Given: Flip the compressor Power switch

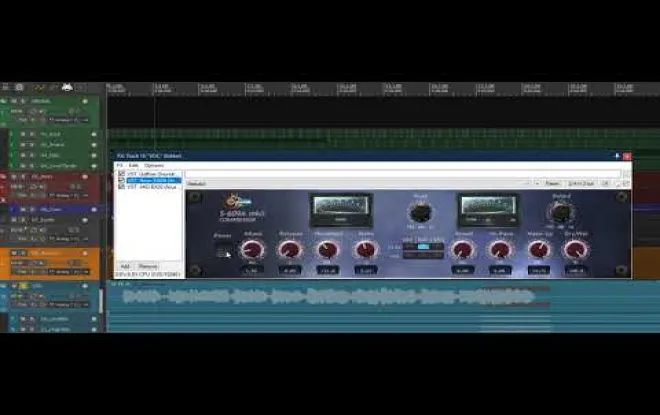Looking at the screenshot, I should pyautogui.click(x=223, y=251).
